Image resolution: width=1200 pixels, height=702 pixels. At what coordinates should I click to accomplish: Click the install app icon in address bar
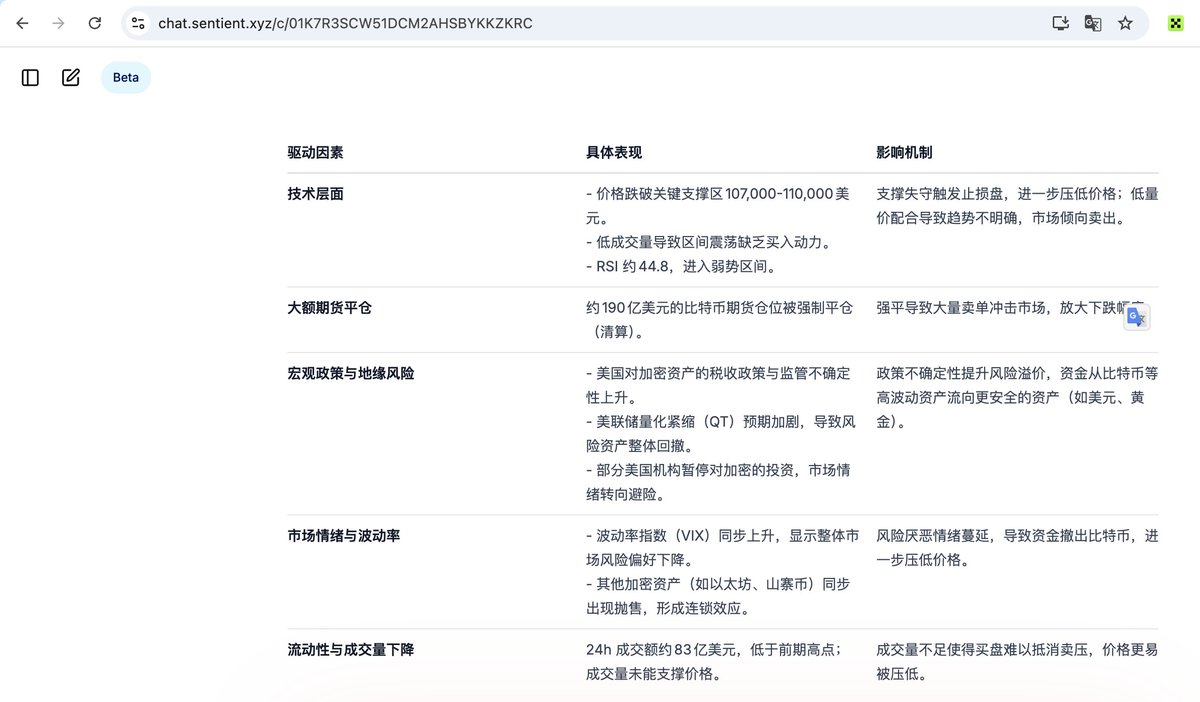click(x=1061, y=23)
